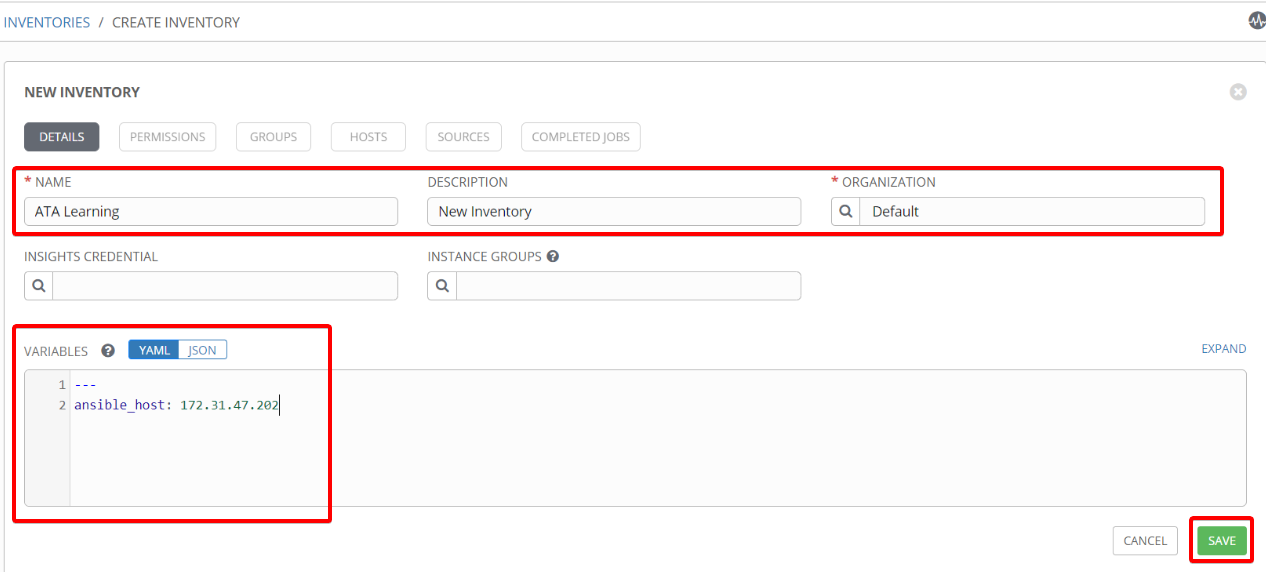
Task: Switch variables format to JSON
Action: pyautogui.click(x=203, y=350)
